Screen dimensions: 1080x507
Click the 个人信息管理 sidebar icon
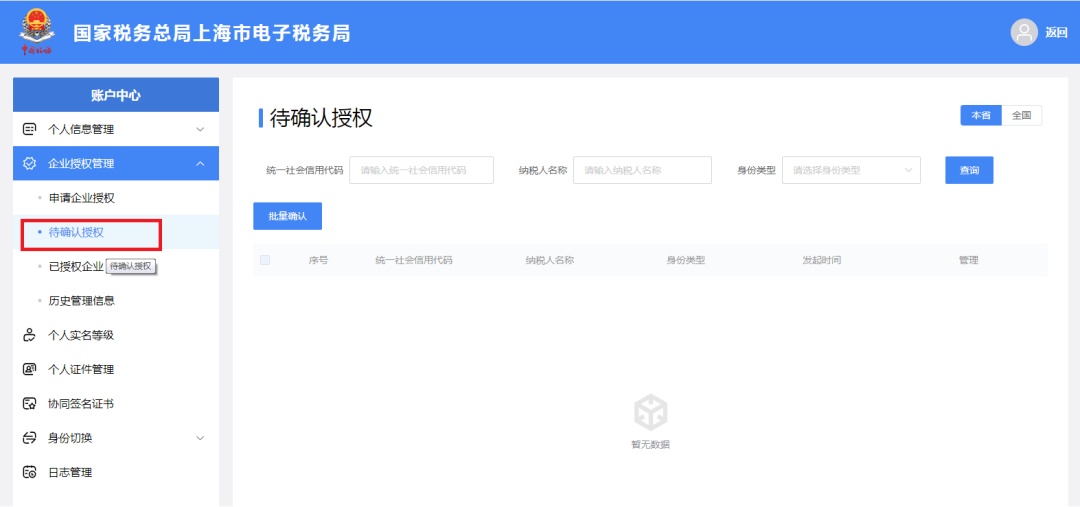30,129
